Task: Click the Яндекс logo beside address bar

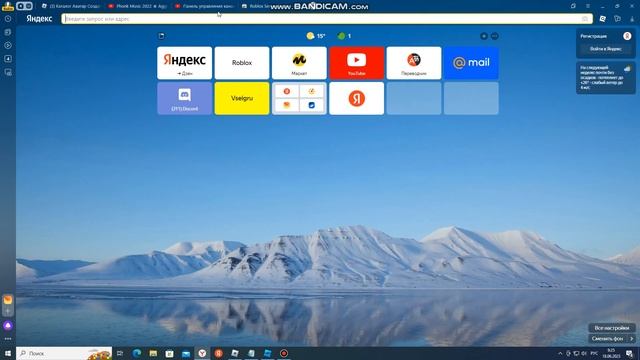Action: coord(39,19)
